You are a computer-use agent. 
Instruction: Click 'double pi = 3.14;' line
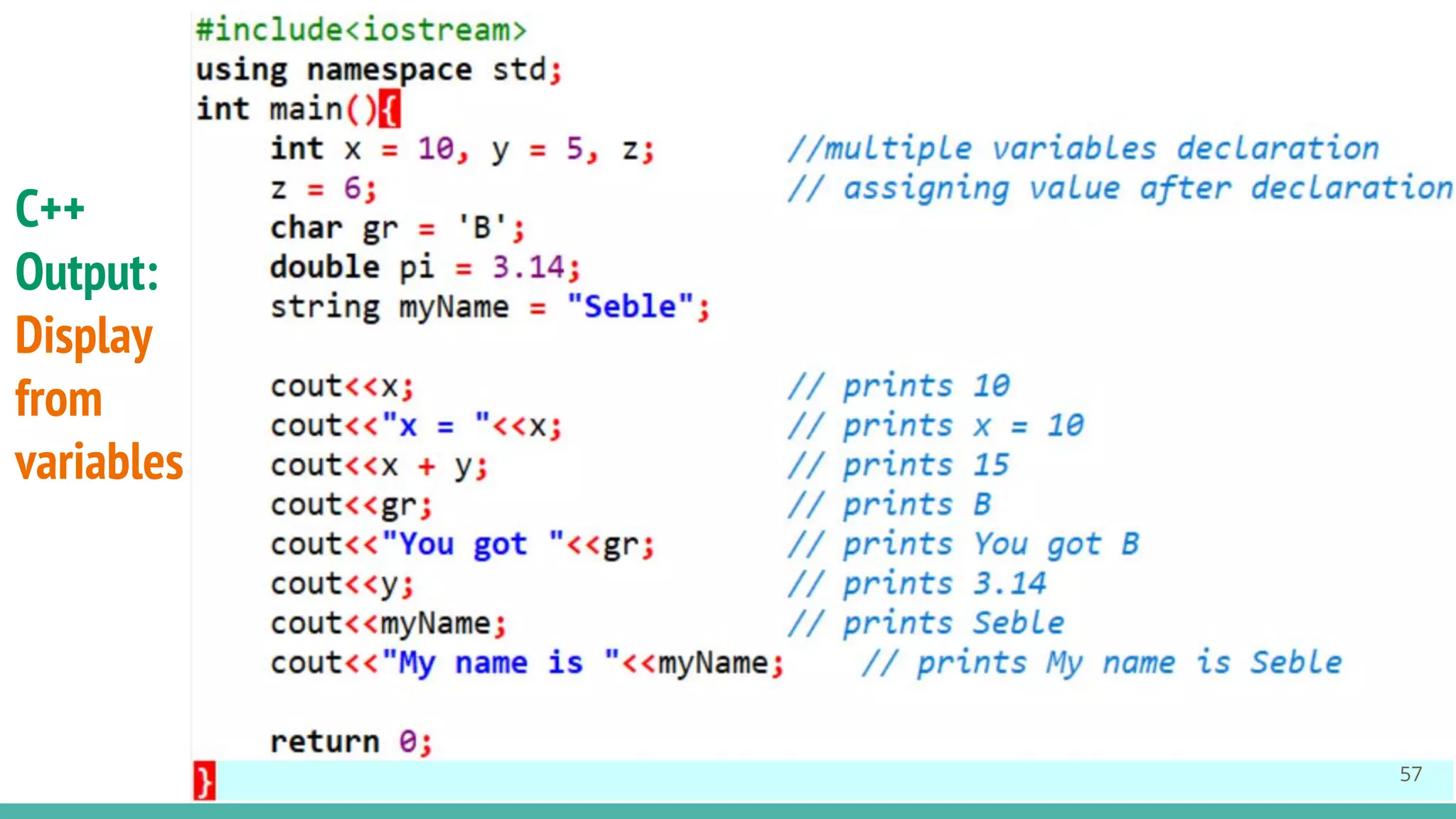(425, 267)
